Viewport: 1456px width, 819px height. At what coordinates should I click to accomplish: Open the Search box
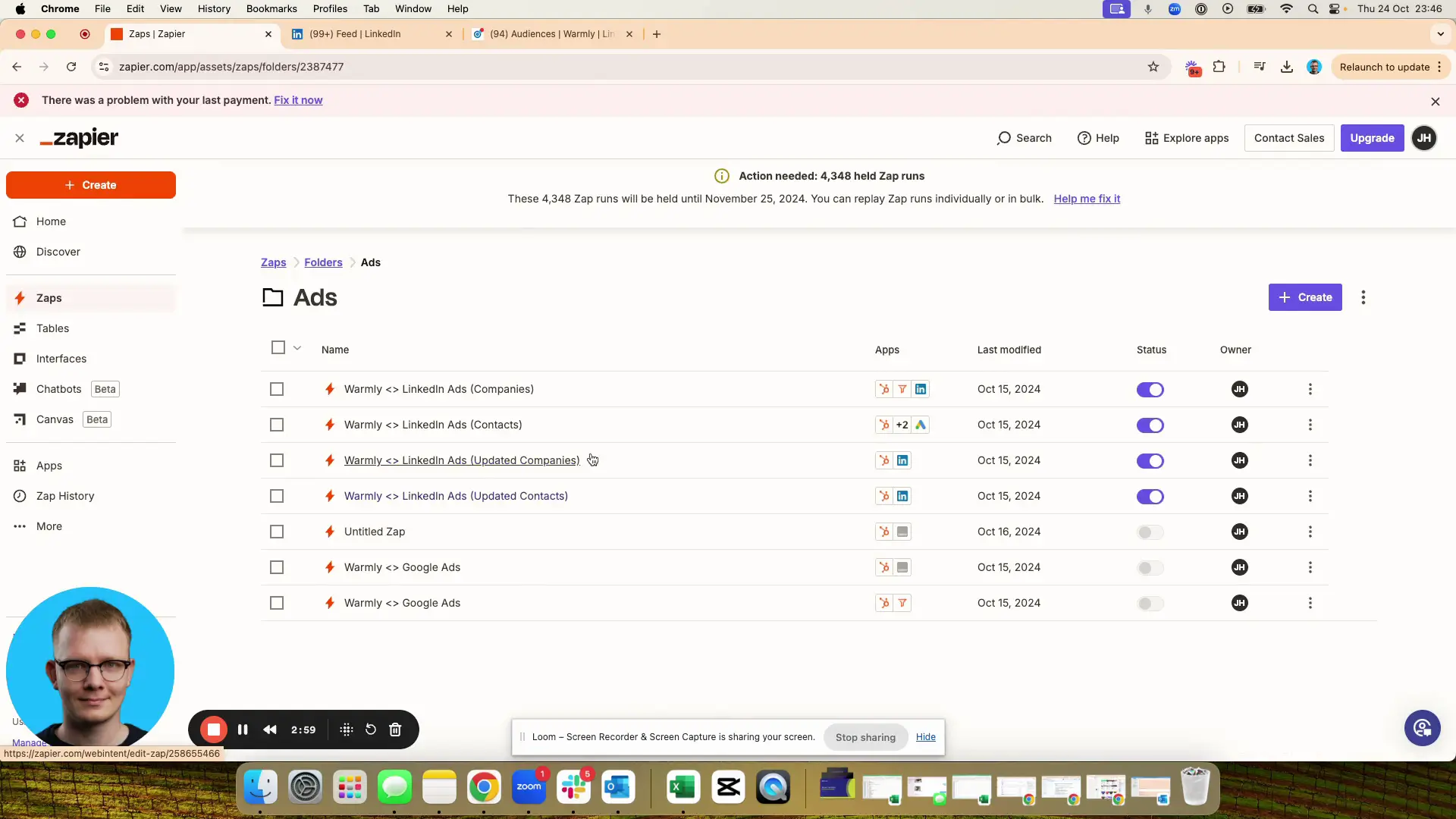click(x=1024, y=138)
